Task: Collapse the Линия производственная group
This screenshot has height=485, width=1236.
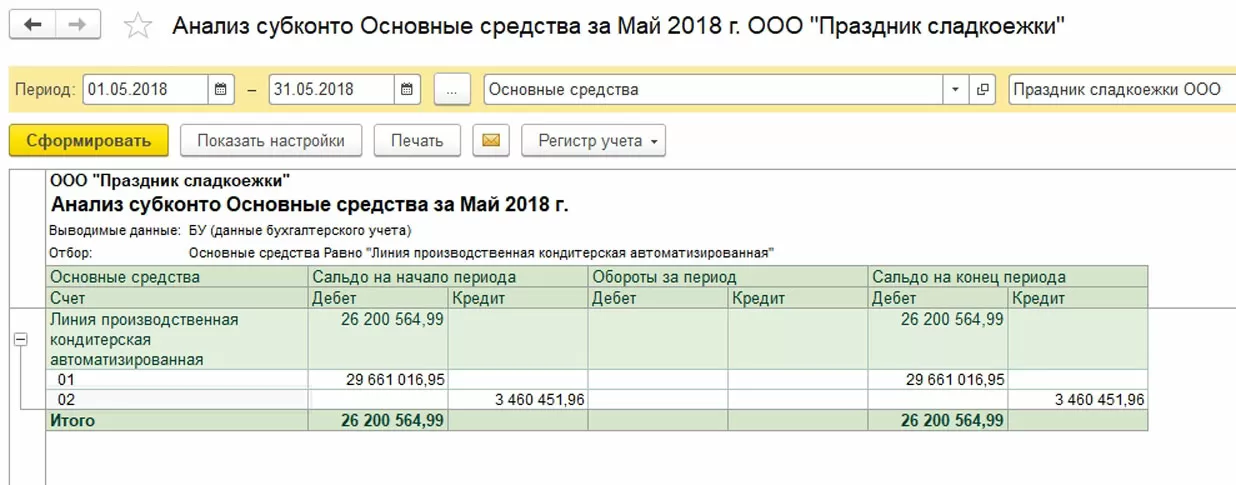Action: tap(20, 340)
